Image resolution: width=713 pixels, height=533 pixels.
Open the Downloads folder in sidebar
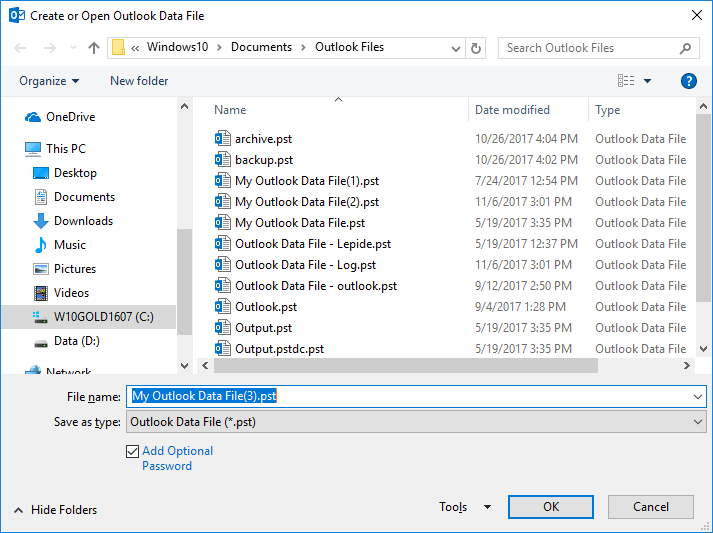[x=83, y=221]
